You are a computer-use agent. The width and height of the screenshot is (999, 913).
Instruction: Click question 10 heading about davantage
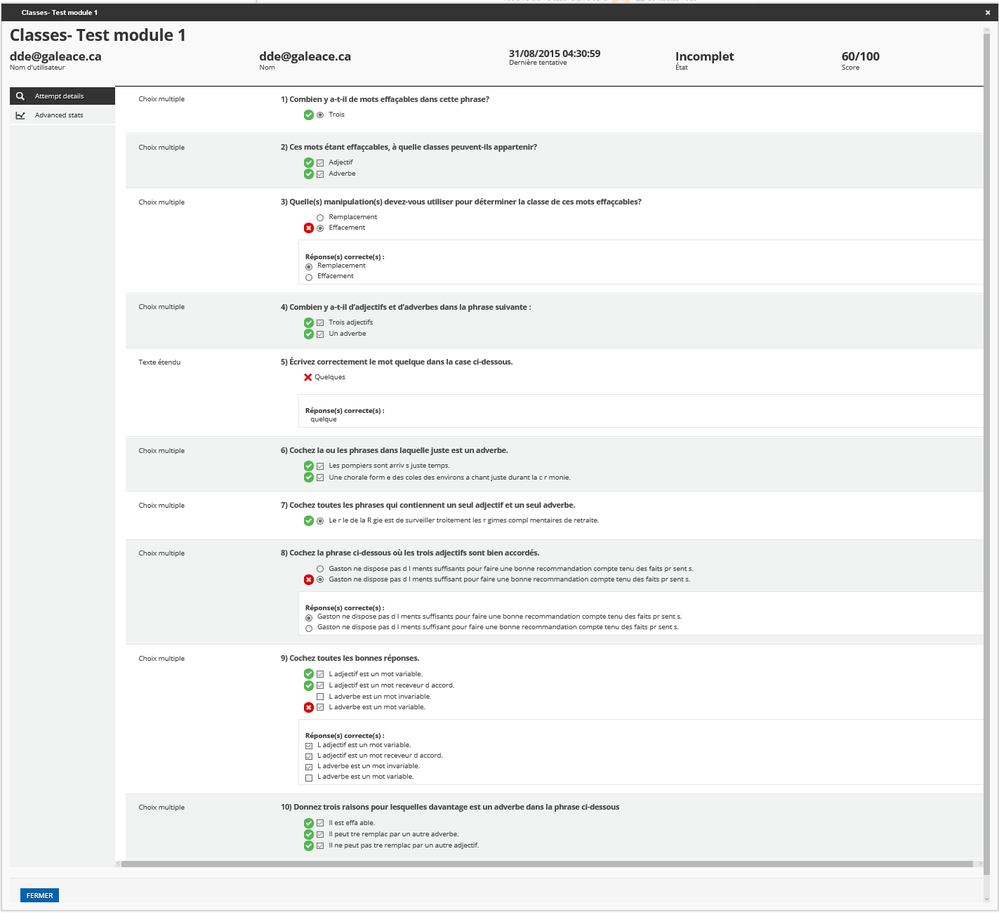coord(450,807)
